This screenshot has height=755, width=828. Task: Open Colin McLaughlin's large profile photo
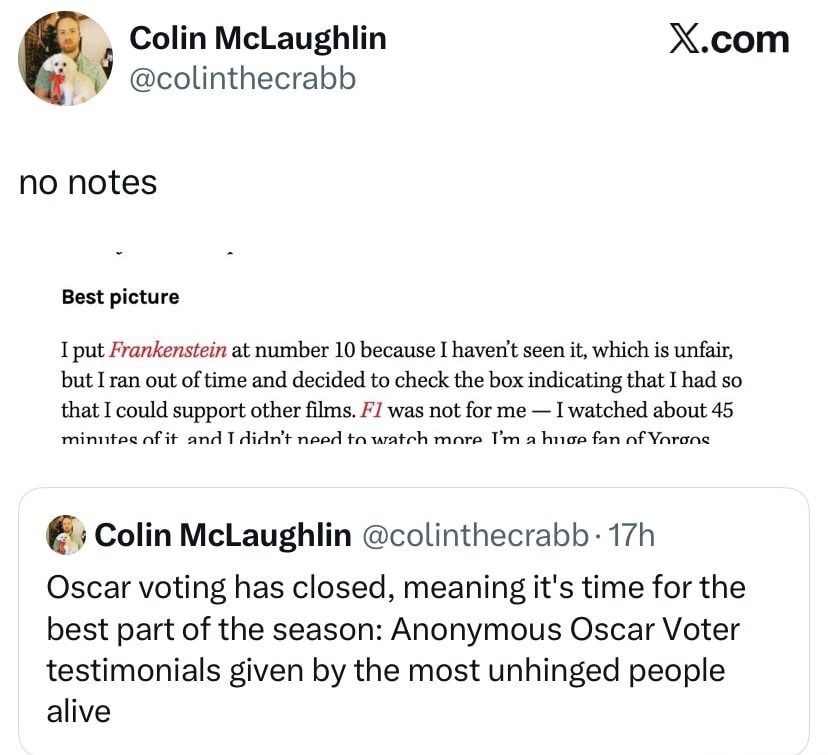click(66, 58)
